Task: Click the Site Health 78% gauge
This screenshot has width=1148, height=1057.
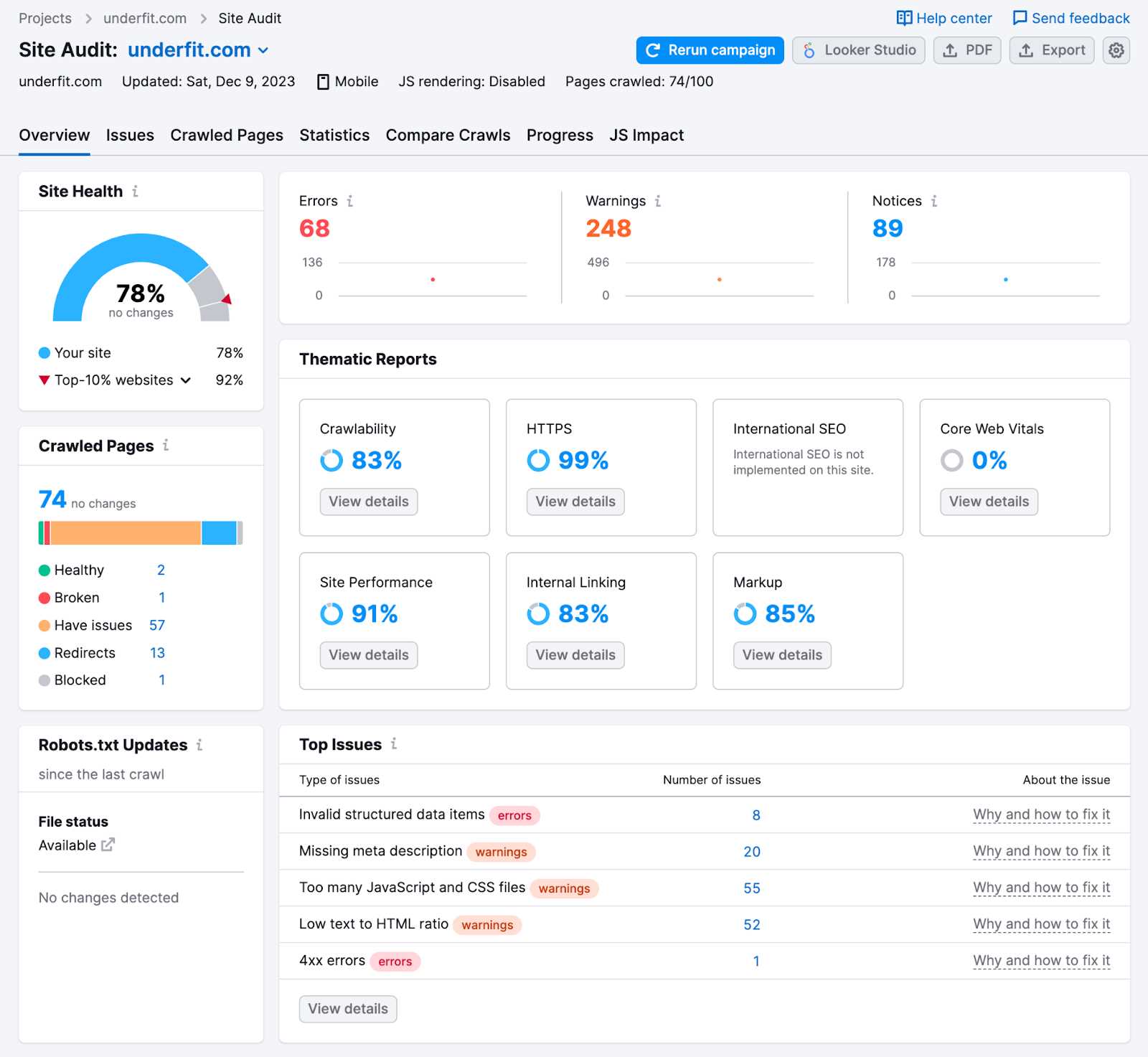Action: (x=141, y=277)
